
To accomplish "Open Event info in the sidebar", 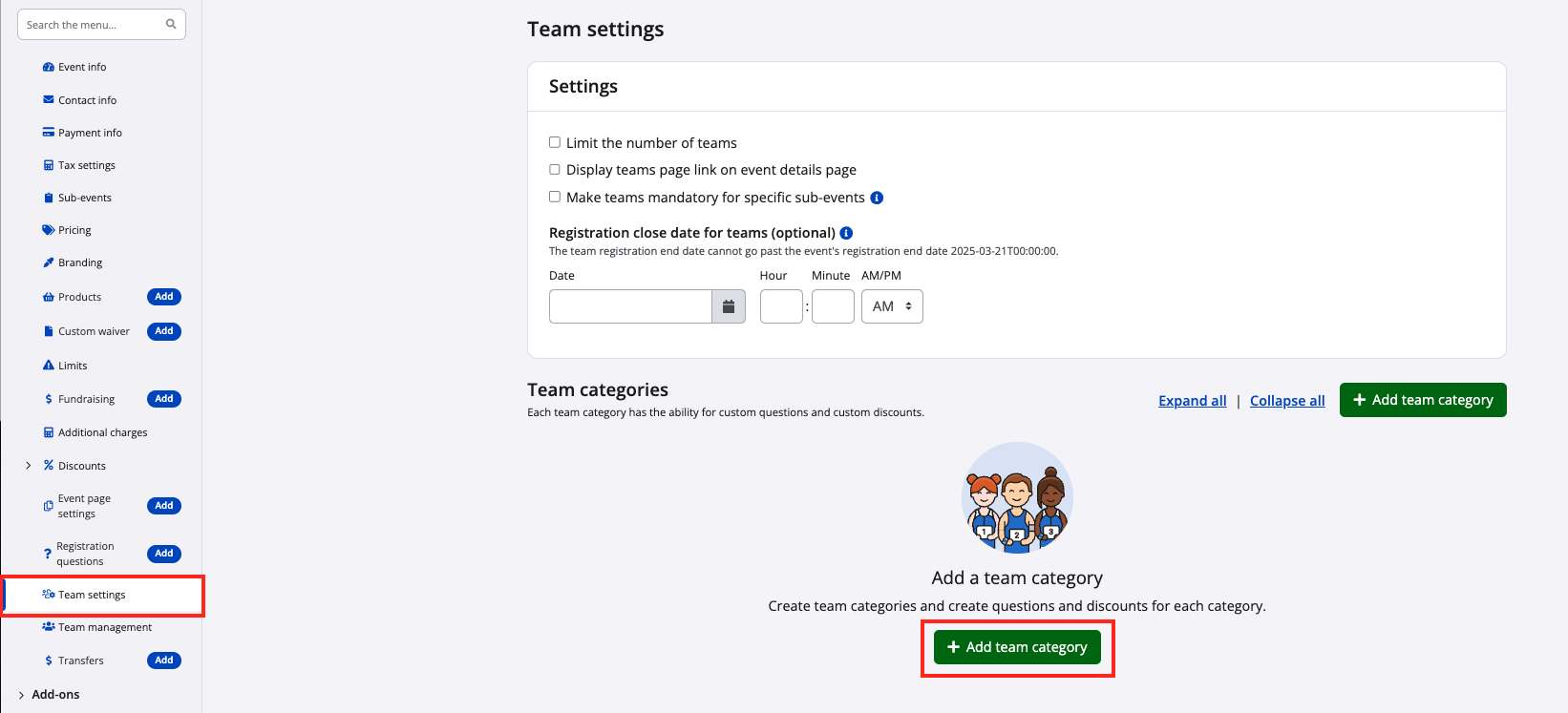I will tap(82, 67).
